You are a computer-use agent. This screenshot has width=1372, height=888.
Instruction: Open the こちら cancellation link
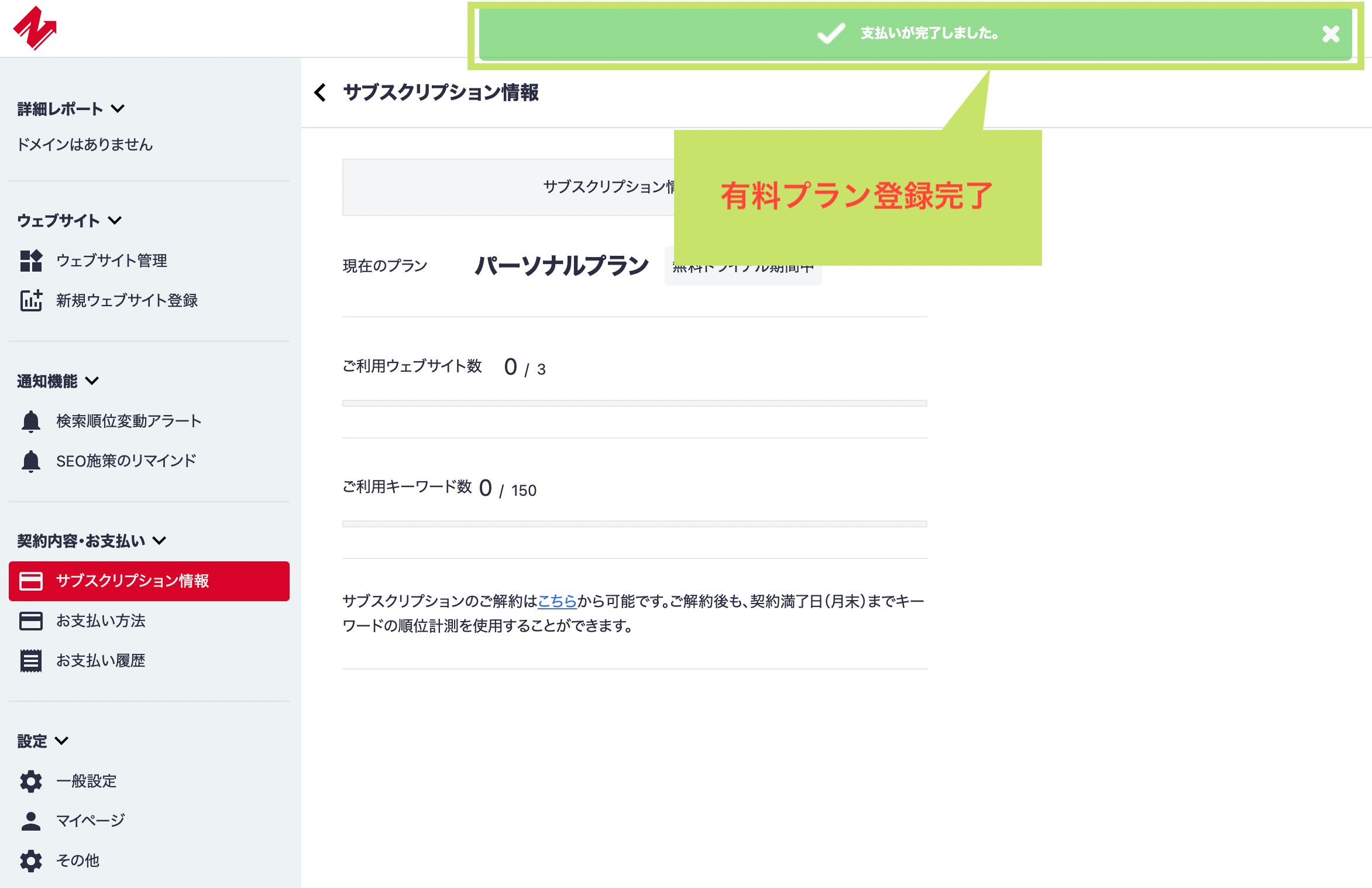[556, 601]
